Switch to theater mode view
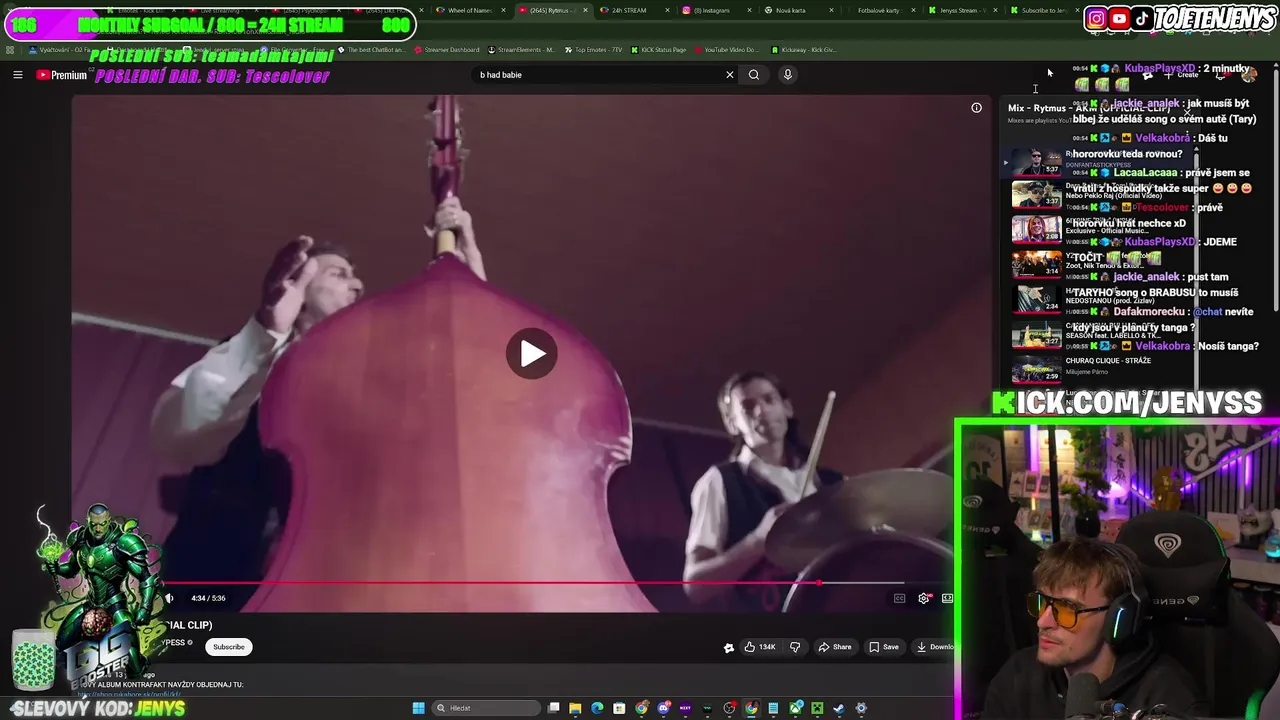Viewport: 1280px width, 720px height. 947,598
